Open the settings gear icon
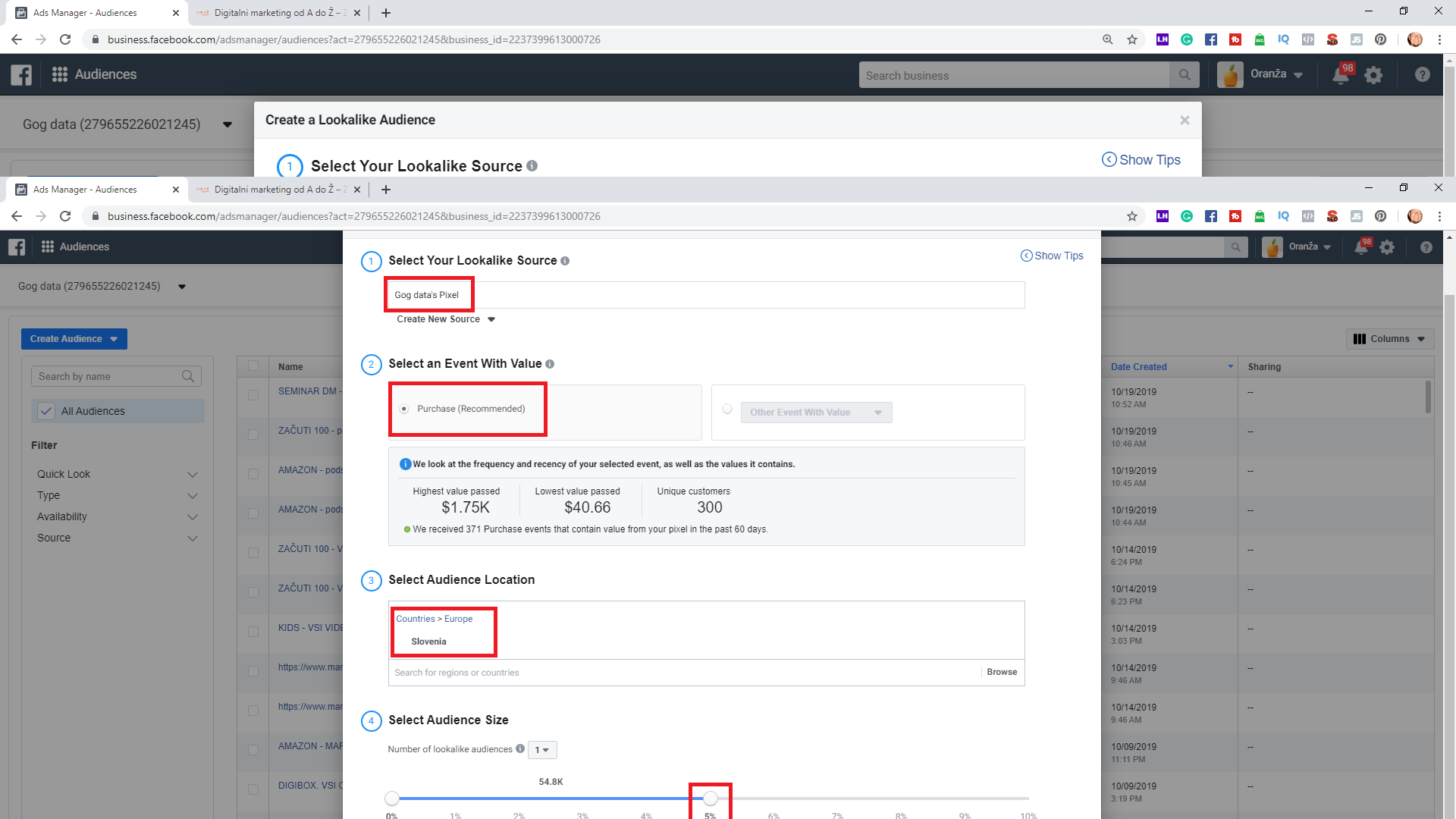1456x819 pixels. (x=1387, y=247)
